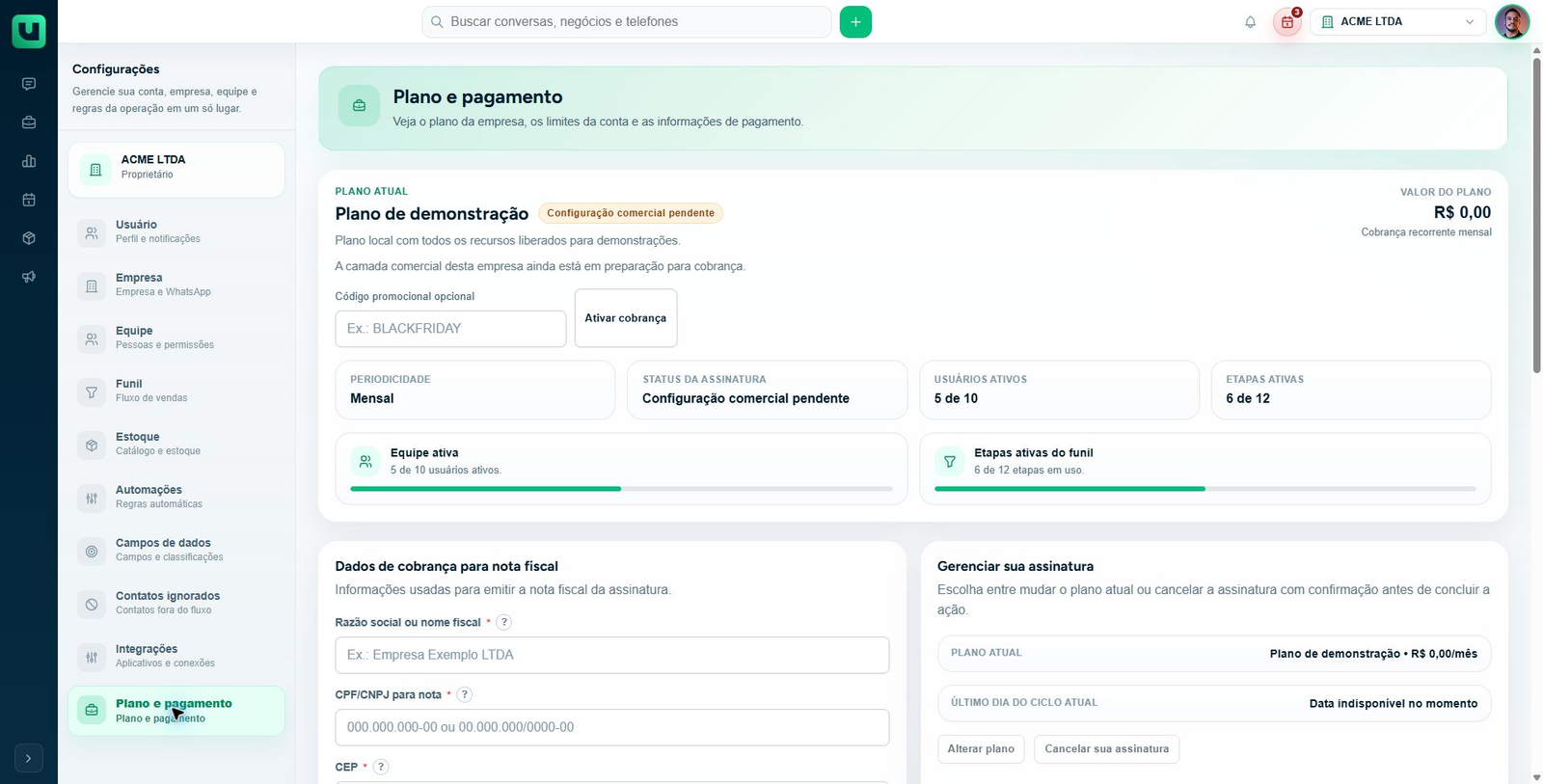Click the ACME LTDA Proprietário card
1543x784 pixels.
(x=176, y=170)
